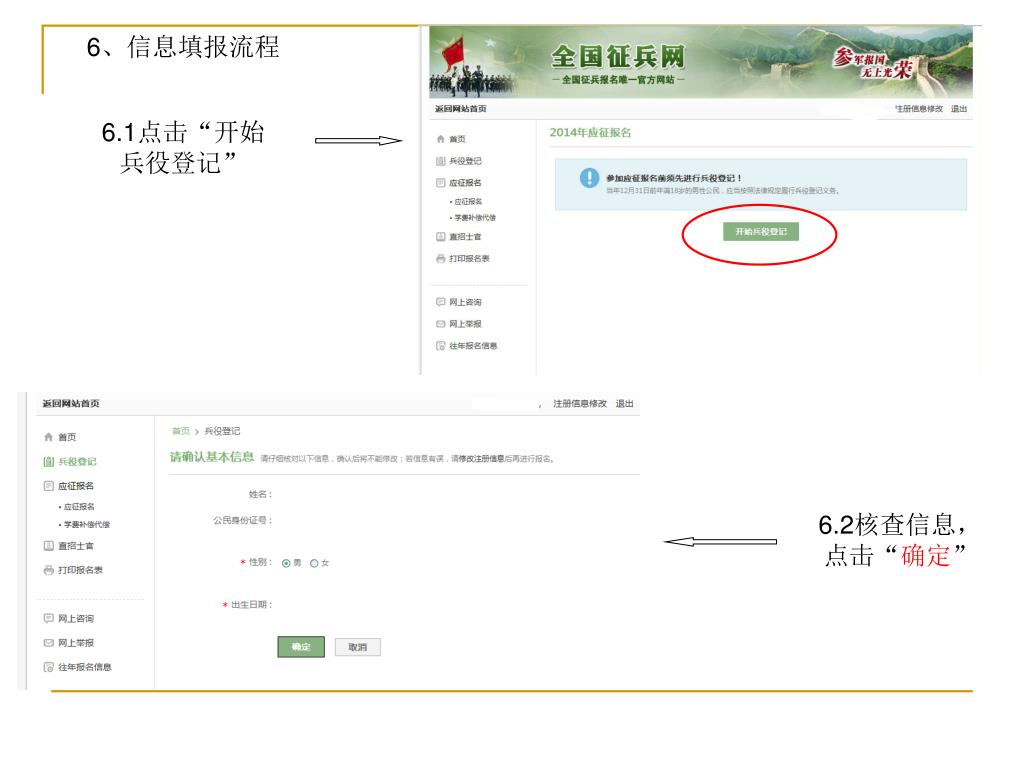Click green 兵役登记 icon in lower sidebar

[x=48, y=462]
